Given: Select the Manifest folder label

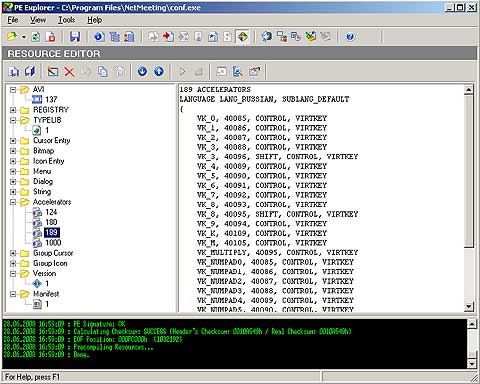Looking at the screenshot, I should click(46, 294).
